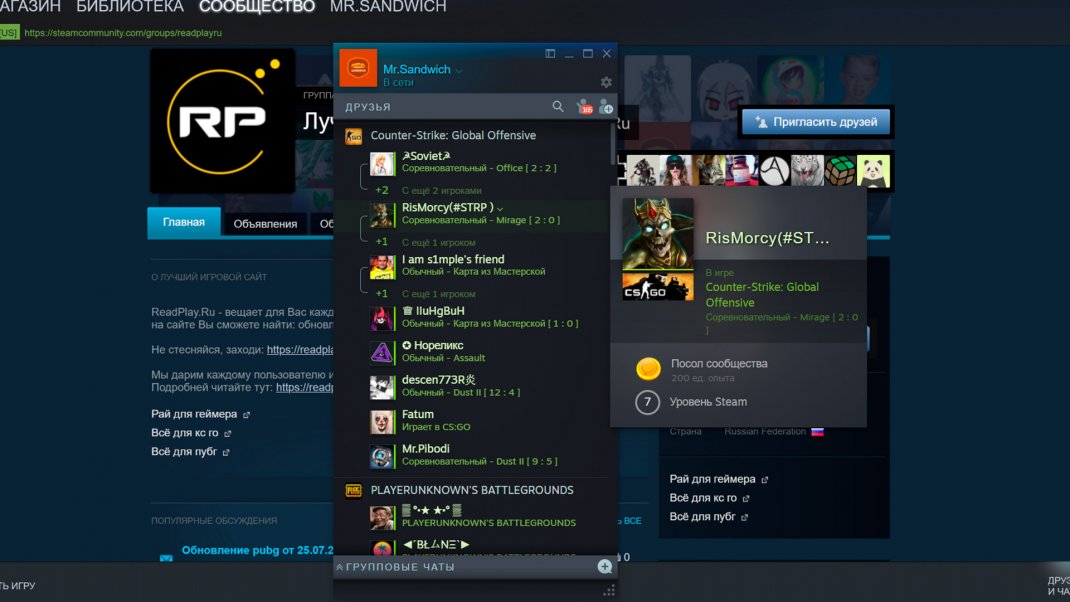The width and height of the screenshot is (1070, 602).
Task: Create new group chat plus icon
Action: pos(605,567)
